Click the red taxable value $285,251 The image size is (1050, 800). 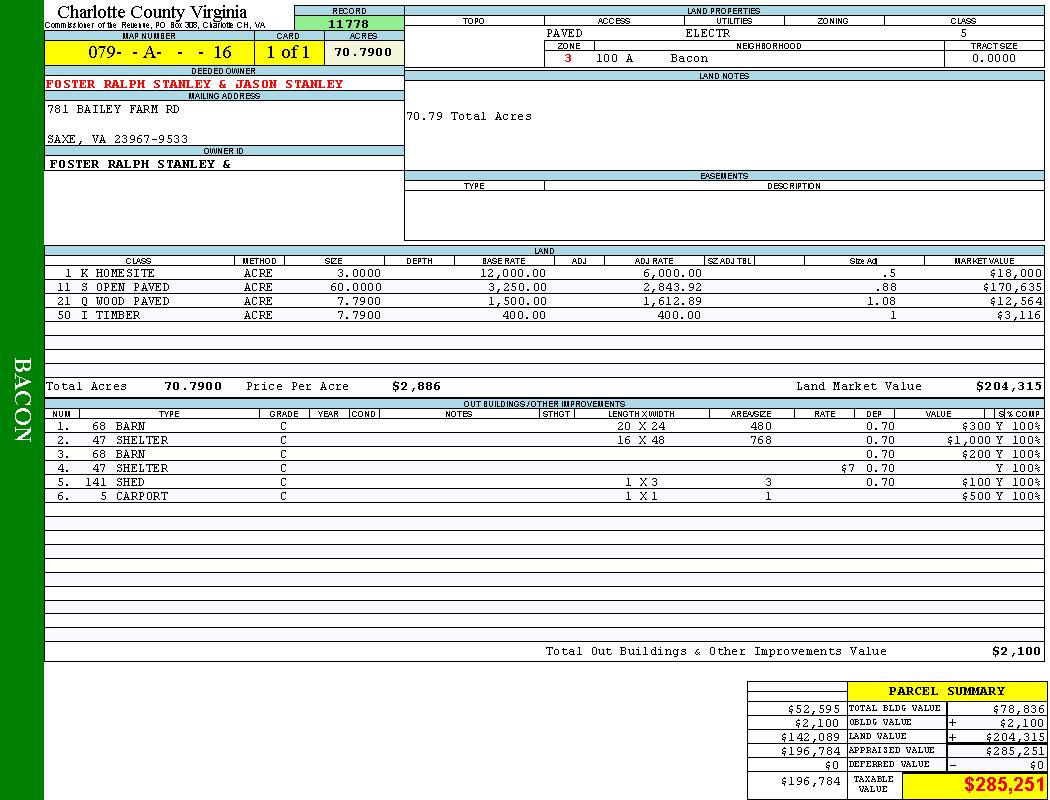[1003, 785]
